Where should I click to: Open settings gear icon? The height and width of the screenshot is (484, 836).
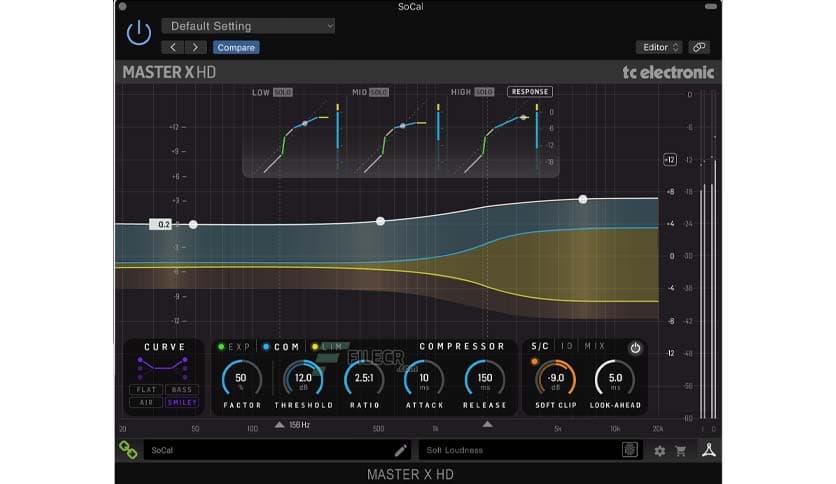pyautogui.click(x=660, y=451)
